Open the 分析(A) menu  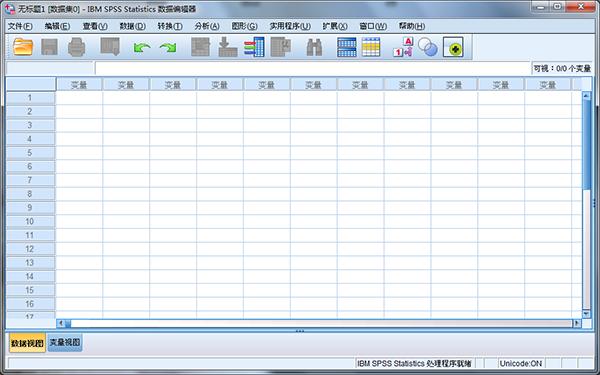tap(207, 26)
